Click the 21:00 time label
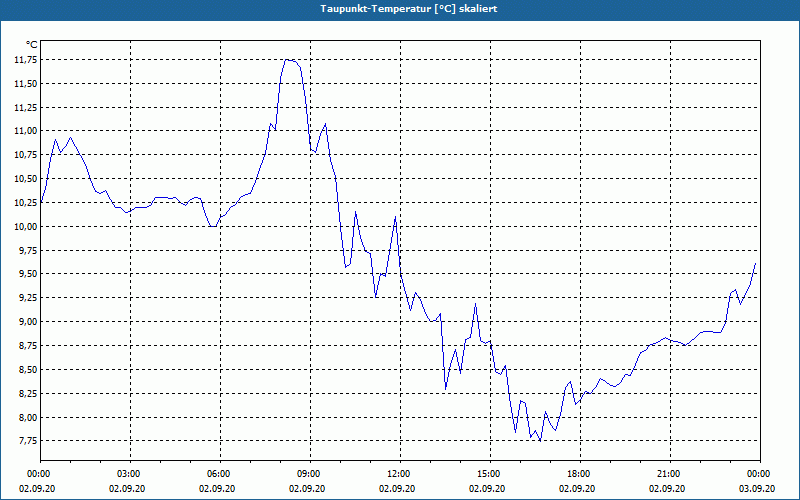 pyautogui.click(x=670, y=474)
